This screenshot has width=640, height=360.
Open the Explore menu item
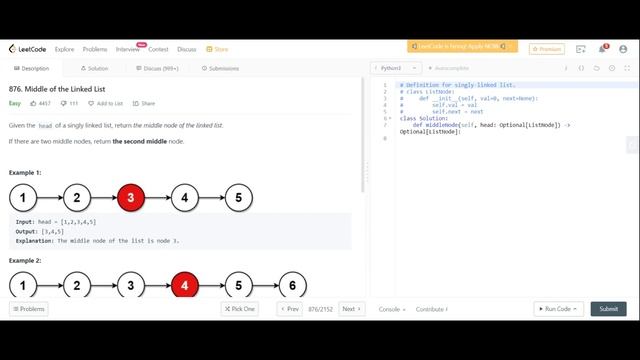click(x=64, y=49)
